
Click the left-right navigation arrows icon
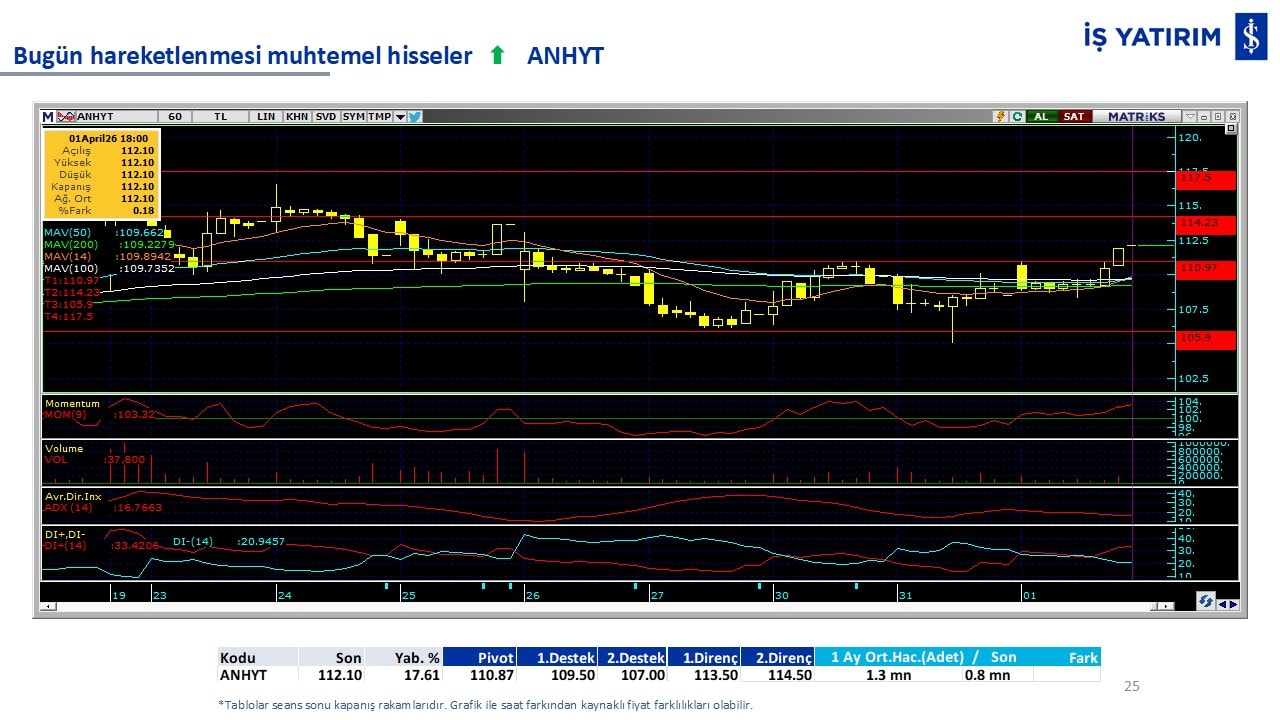pyautogui.click(x=1227, y=603)
